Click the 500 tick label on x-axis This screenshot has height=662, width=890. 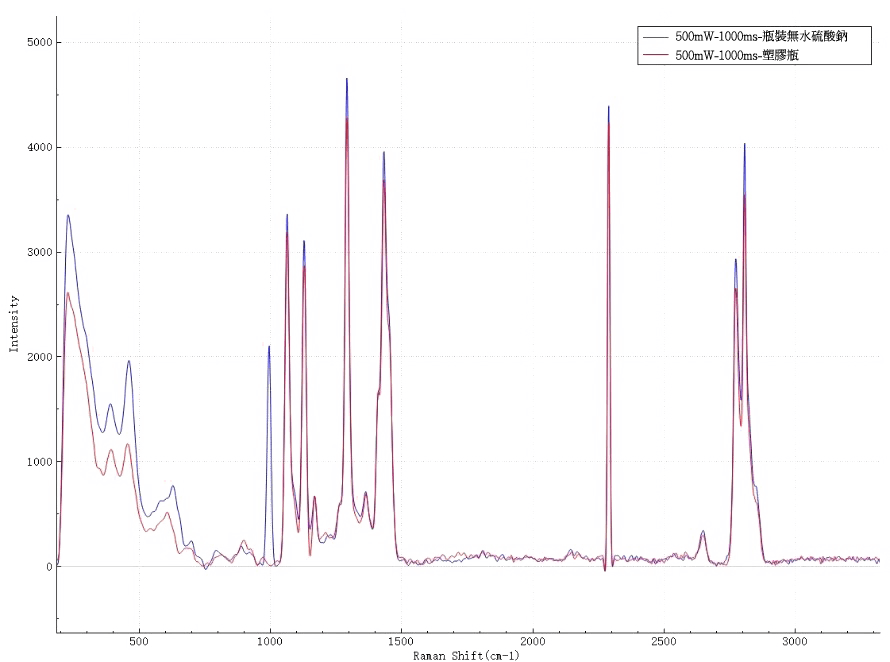(138, 642)
